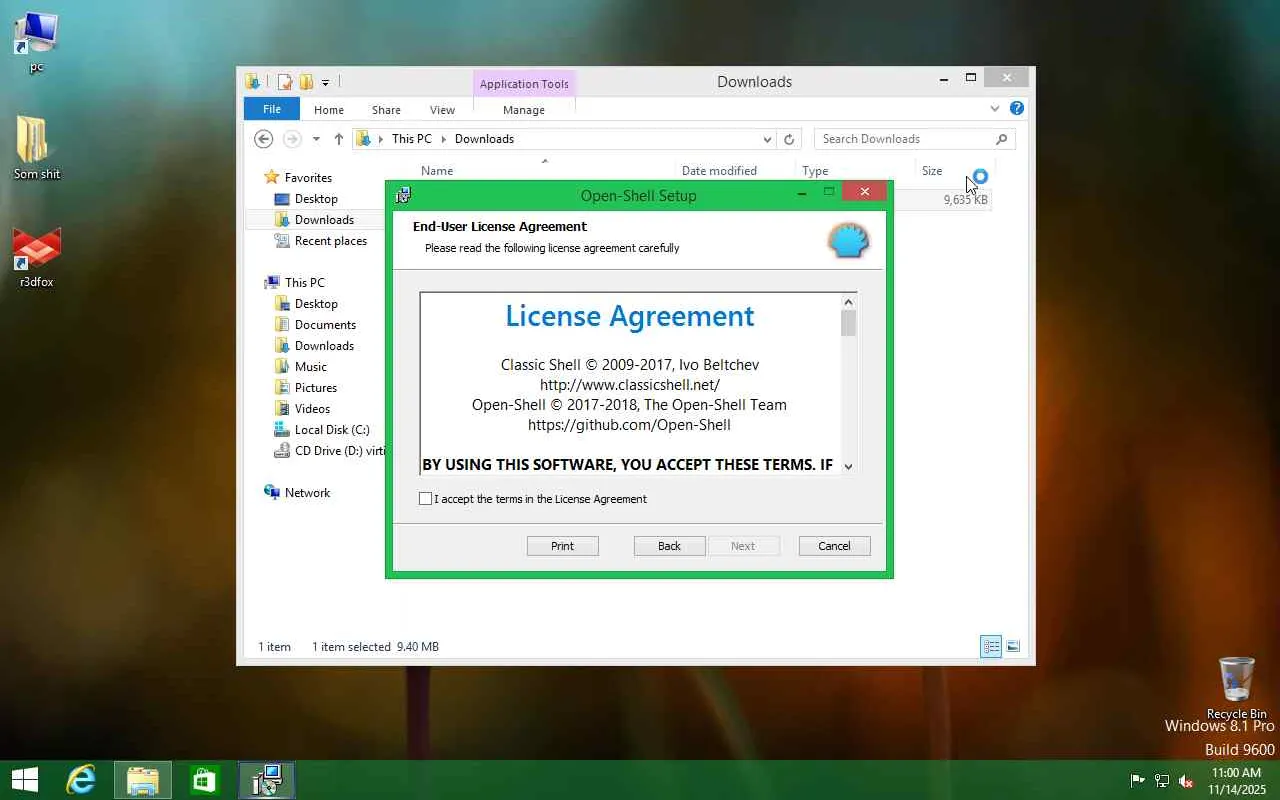1280x800 pixels.
Task: Switch to Large icons view in status bar
Action: [x=1013, y=647]
